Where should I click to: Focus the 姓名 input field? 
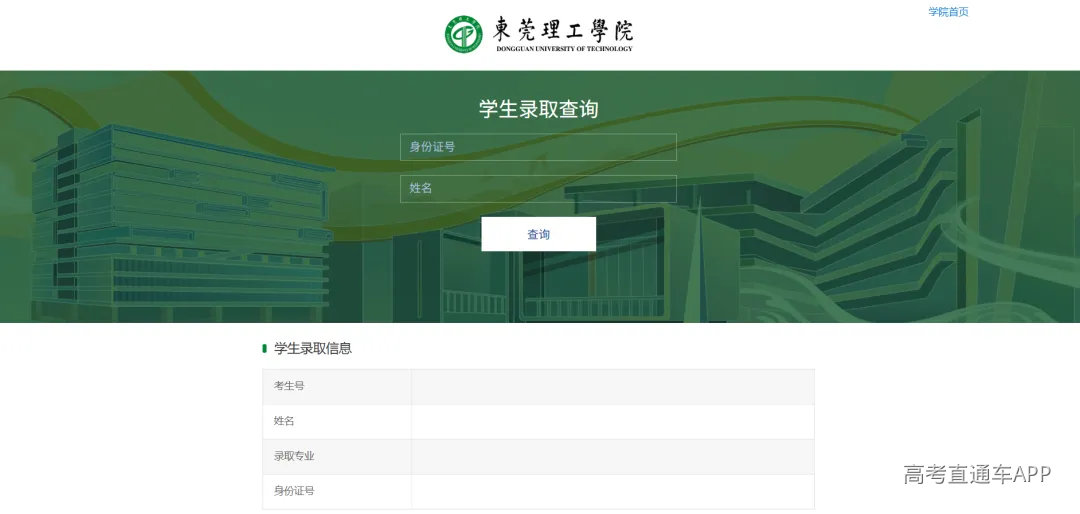(x=538, y=189)
